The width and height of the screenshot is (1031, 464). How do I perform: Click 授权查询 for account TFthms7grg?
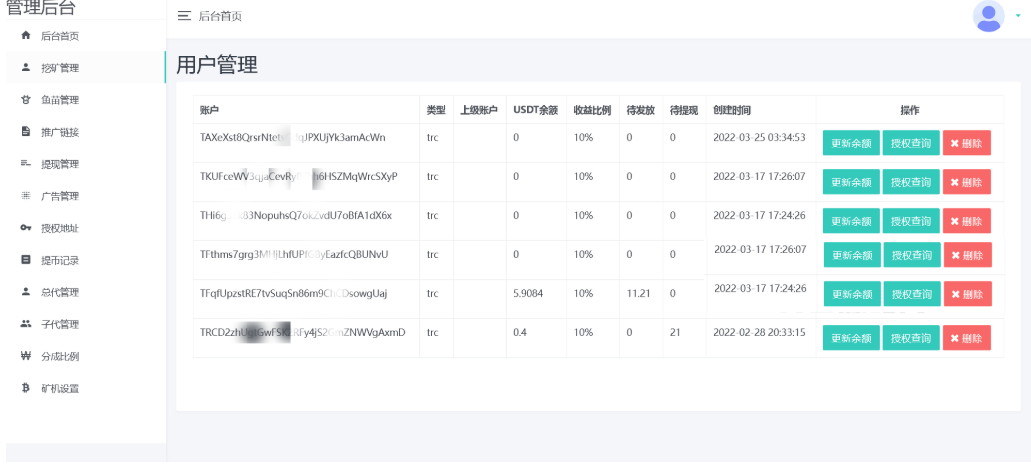[x=912, y=254]
